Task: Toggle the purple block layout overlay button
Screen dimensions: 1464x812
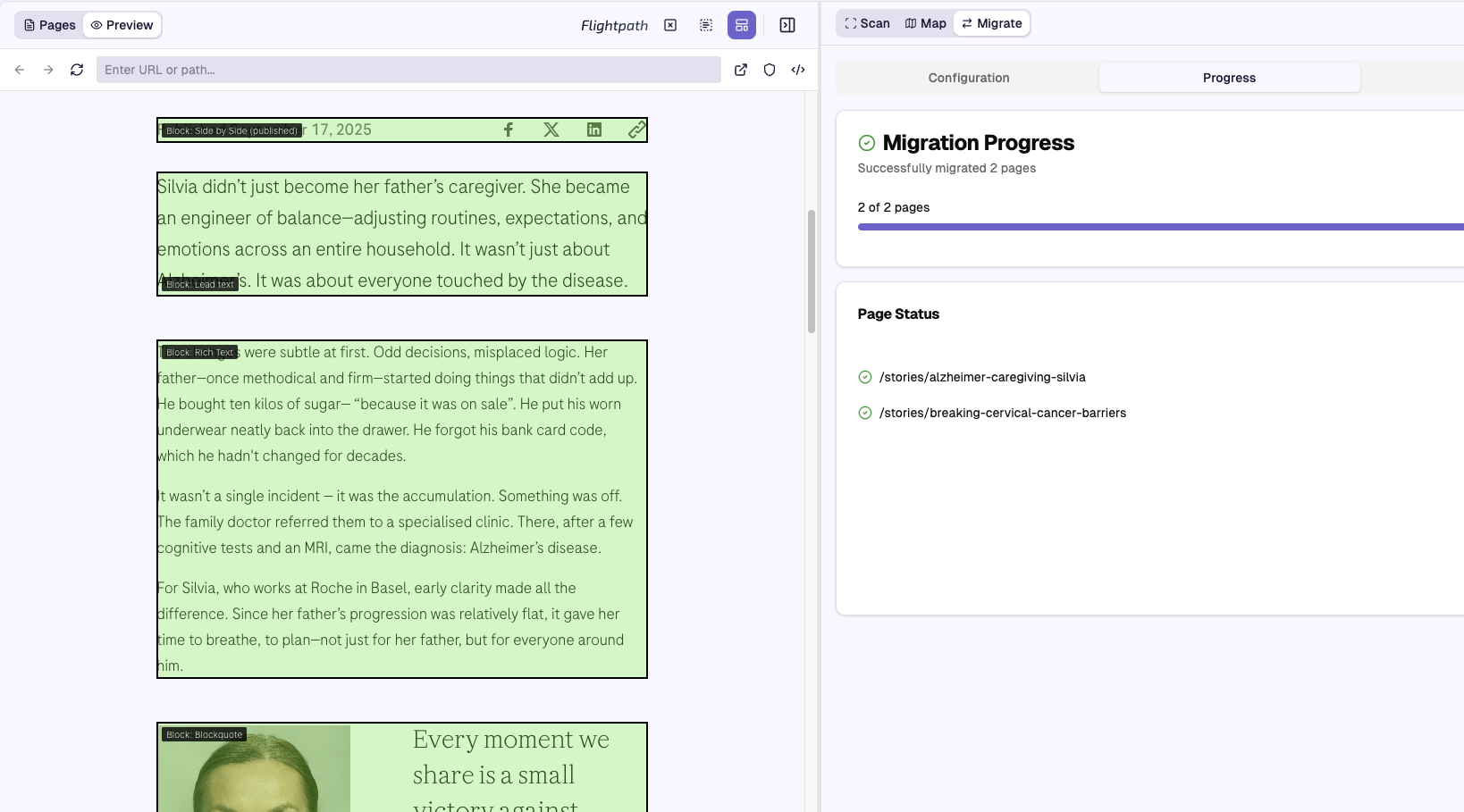Action: (742, 25)
